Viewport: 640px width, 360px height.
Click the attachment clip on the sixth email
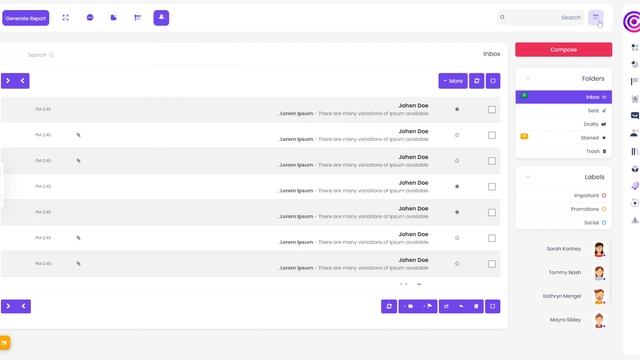pyautogui.click(x=78, y=238)
